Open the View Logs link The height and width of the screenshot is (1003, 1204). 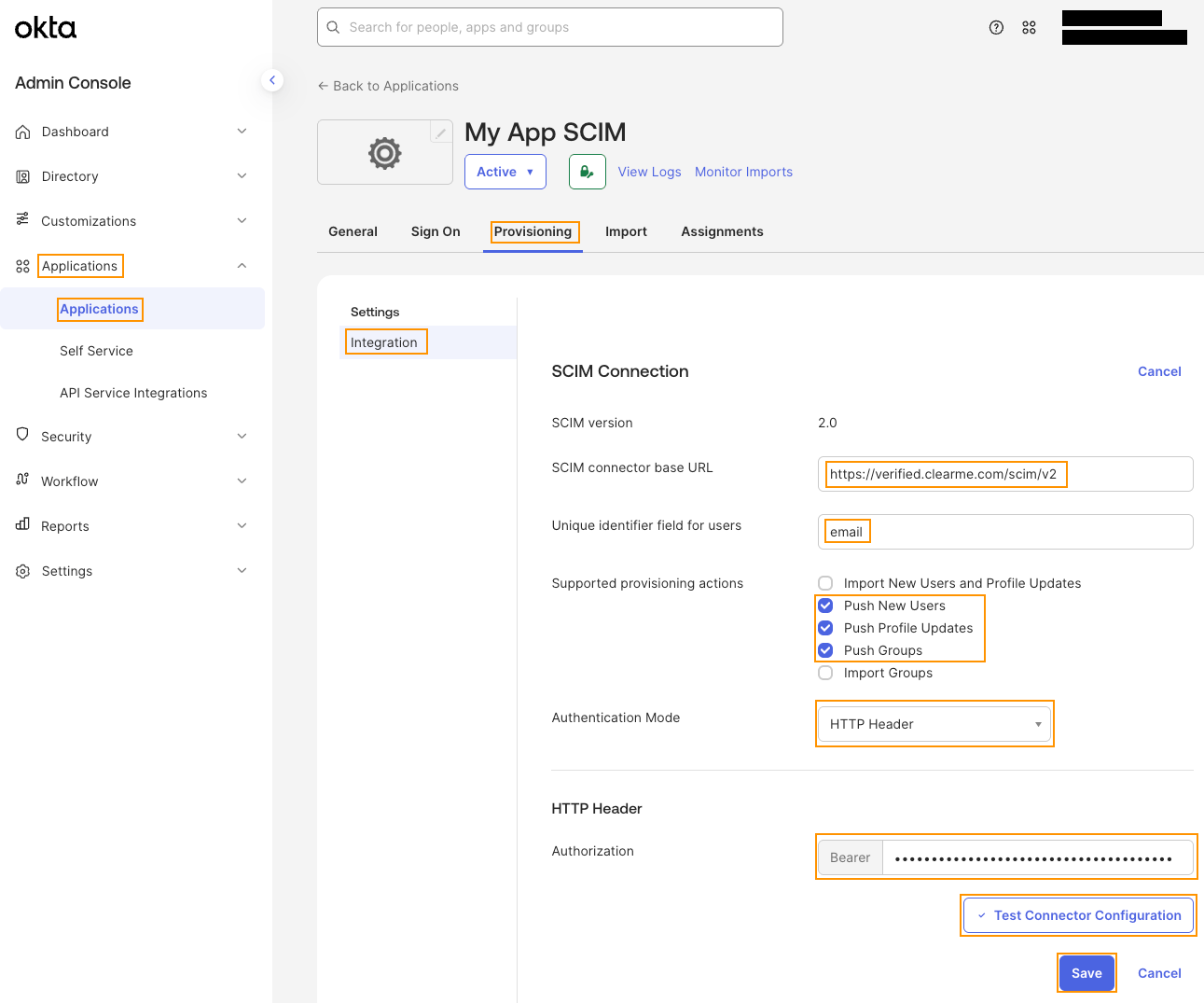click(649, 172)
